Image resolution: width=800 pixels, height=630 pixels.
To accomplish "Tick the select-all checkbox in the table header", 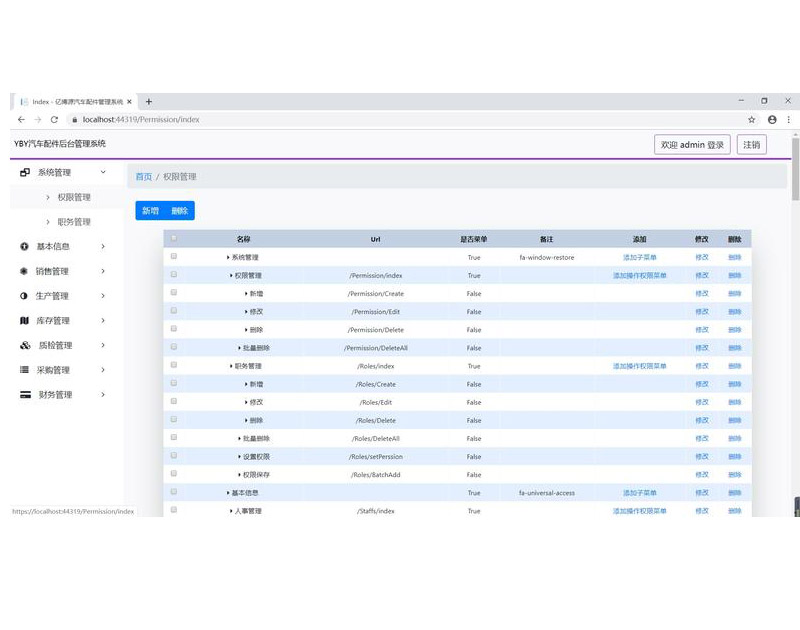I will pyautogui.click(x=174, y=238).
